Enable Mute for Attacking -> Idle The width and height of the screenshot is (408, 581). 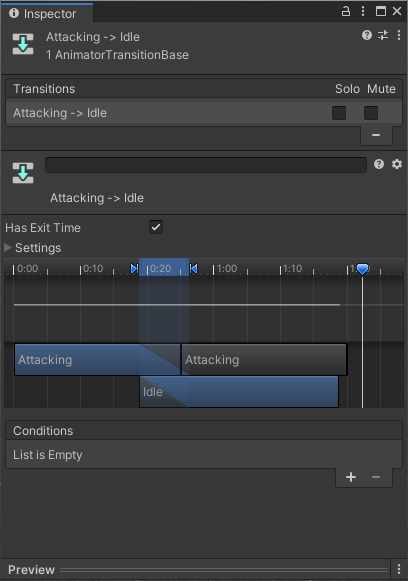point(371,113)
